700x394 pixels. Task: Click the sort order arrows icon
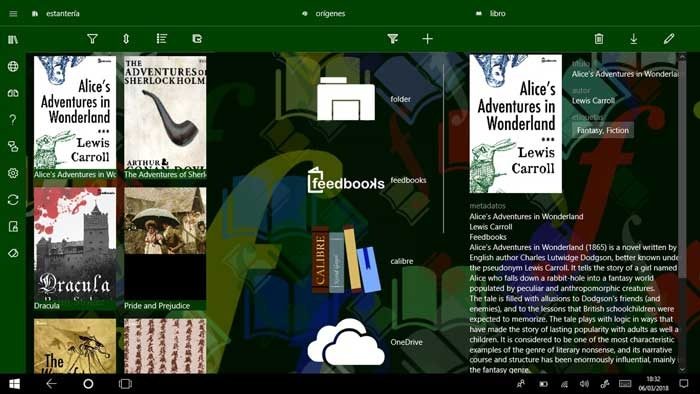[x=126, y=39]
